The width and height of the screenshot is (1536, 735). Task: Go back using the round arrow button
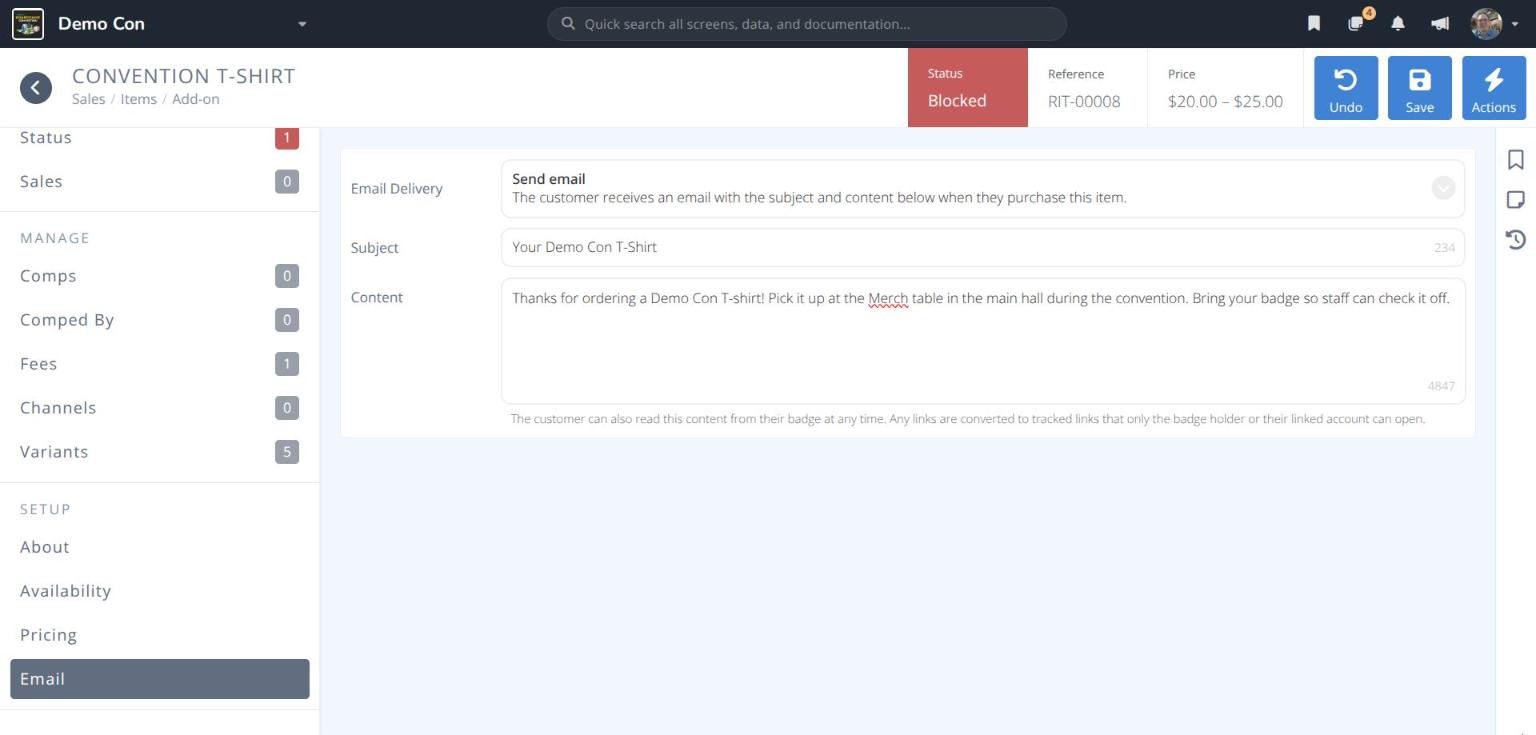[x=36, y=88]
